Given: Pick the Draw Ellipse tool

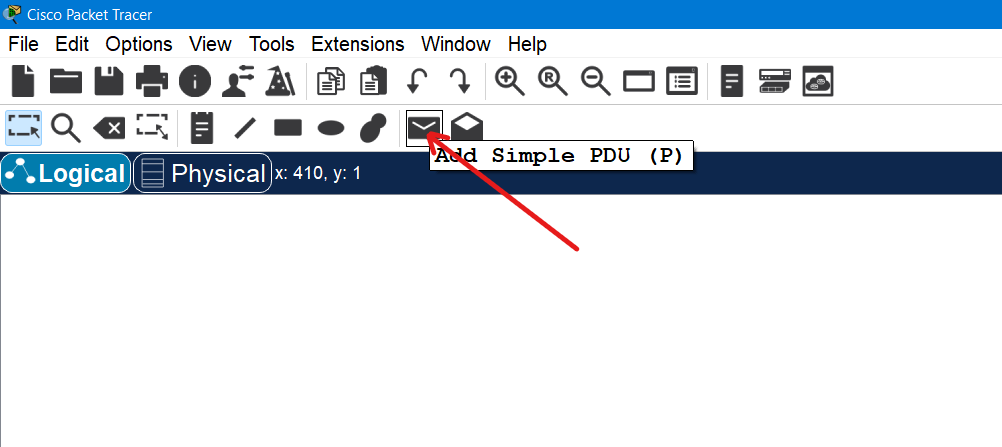Looking at the screenshot, I should [x=331, y=128].
